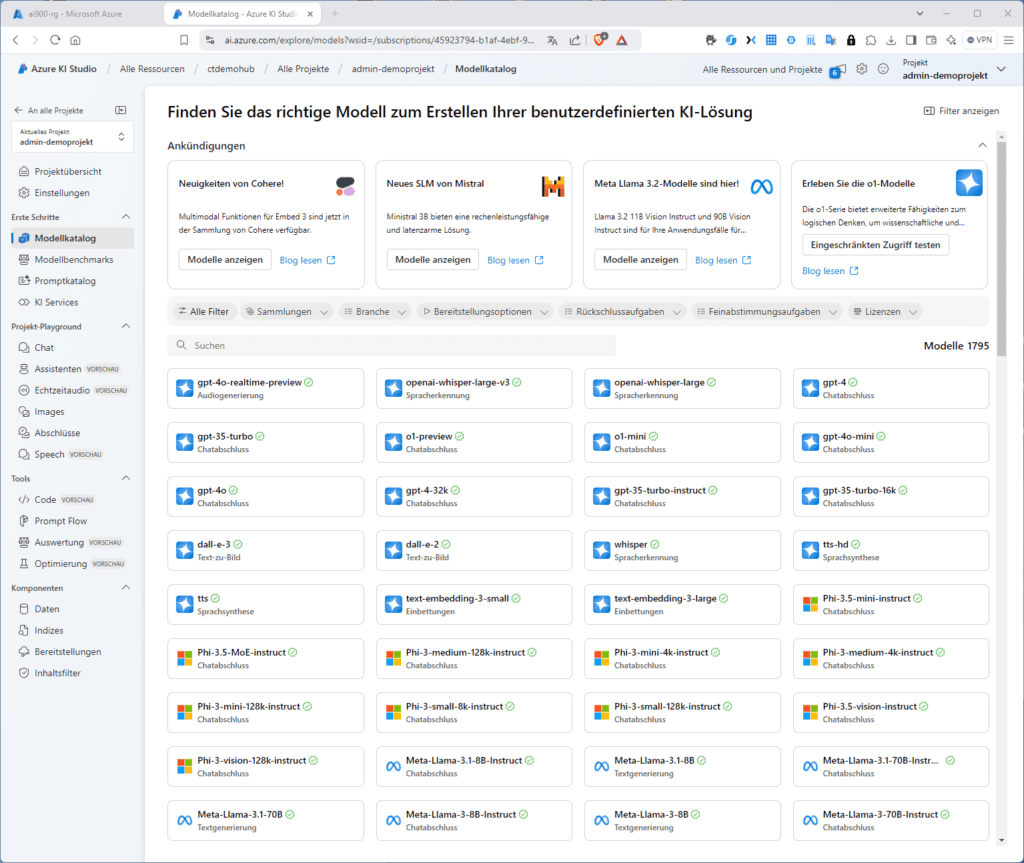Collapse the Komponenten sidebar section
The image size is (1024, 863).
click(126, 588)
